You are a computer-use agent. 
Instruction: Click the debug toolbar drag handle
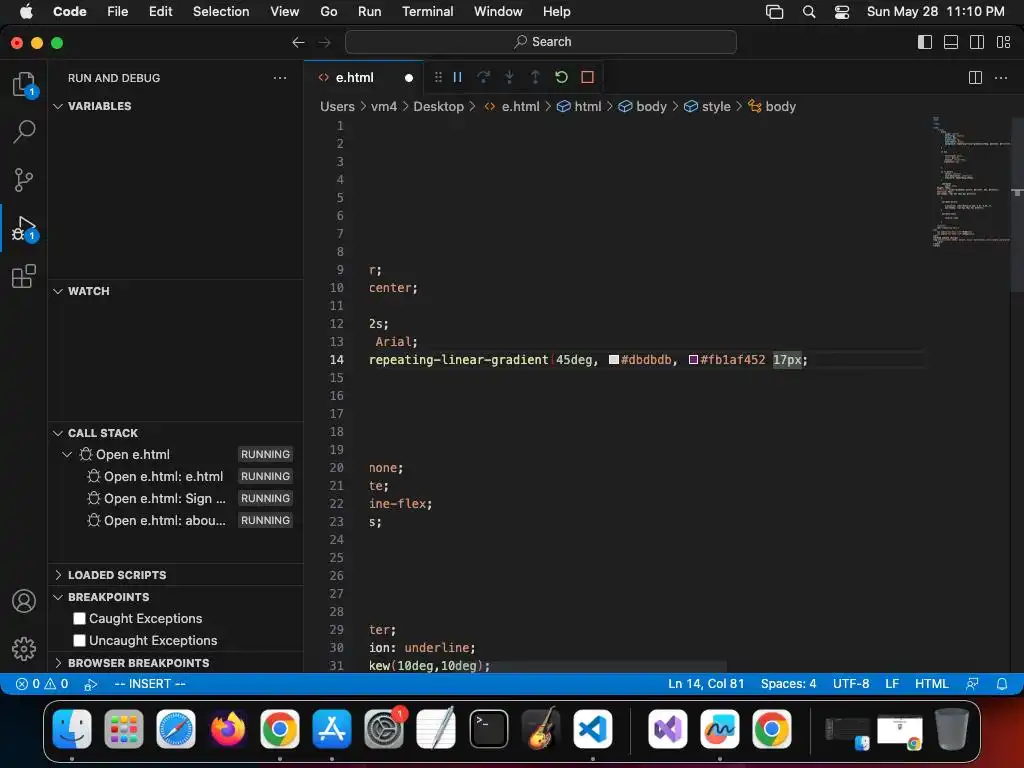coord(438,77)
